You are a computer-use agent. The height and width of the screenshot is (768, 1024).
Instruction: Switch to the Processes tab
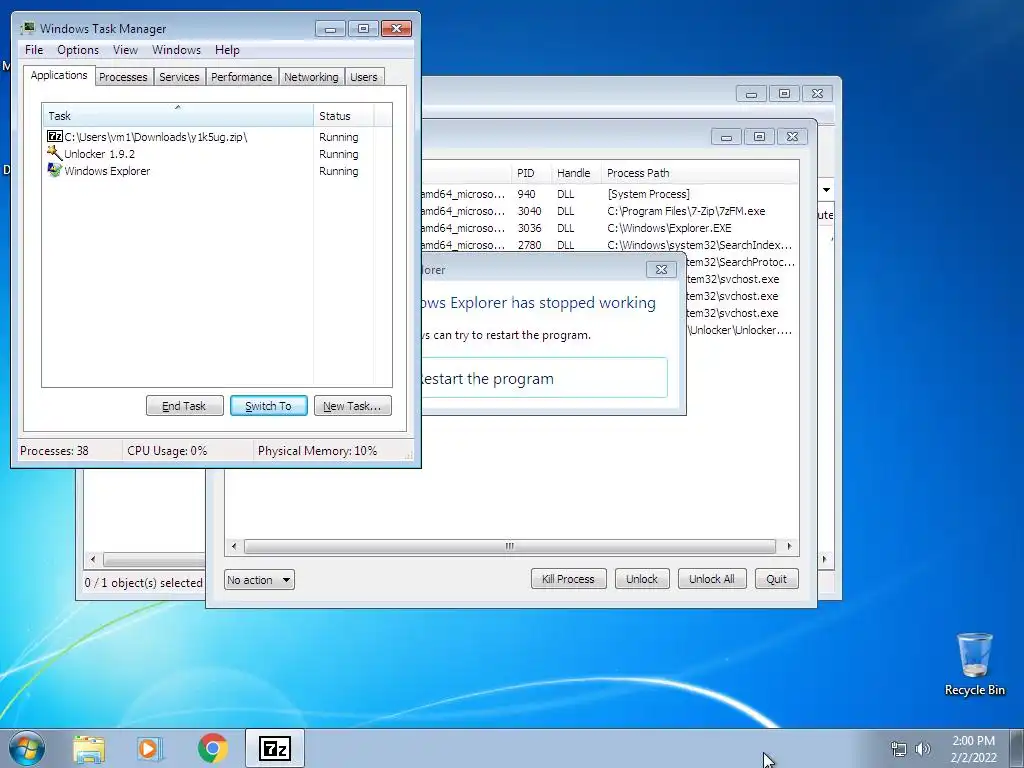tap(123, 77)
